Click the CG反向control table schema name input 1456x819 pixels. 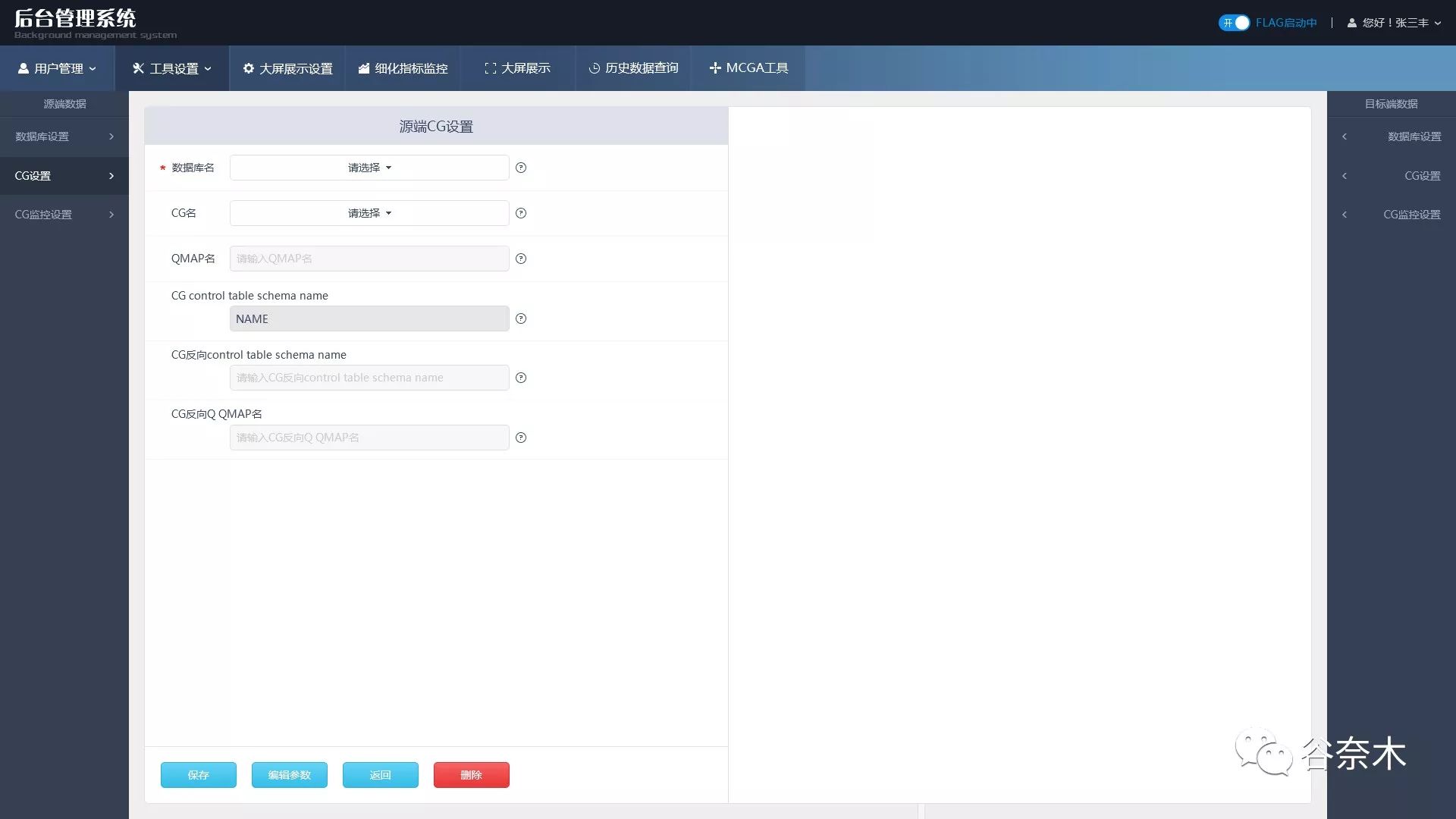[369, 378]
